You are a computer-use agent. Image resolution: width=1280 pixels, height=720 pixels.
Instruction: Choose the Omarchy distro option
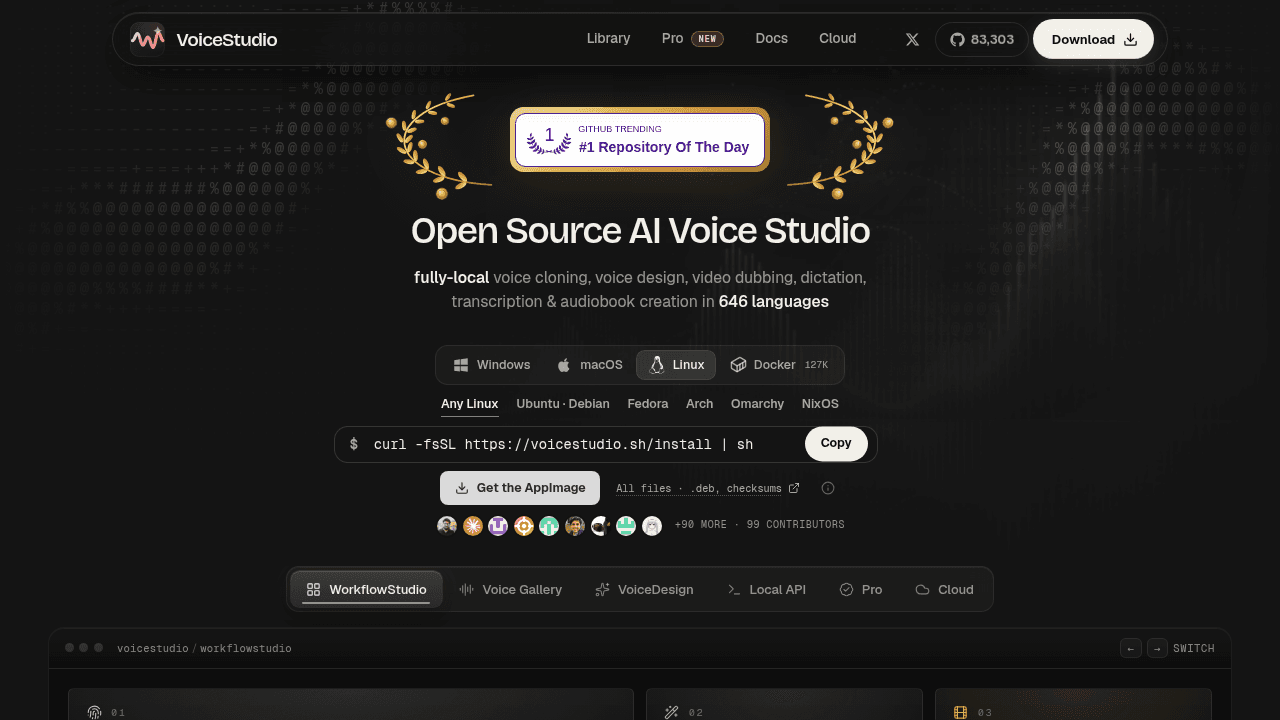click(x=757, y=404)
